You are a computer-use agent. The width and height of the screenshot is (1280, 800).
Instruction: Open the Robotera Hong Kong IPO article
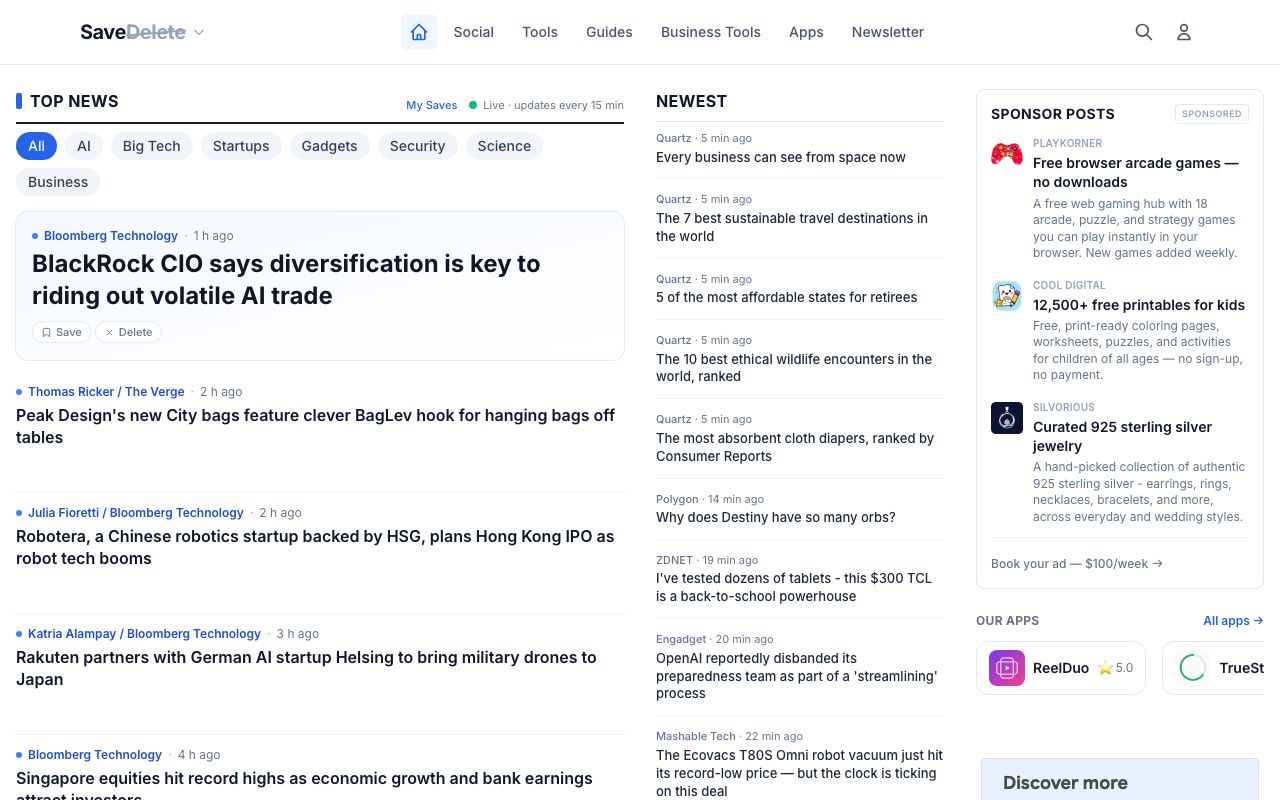click(316, 547)
